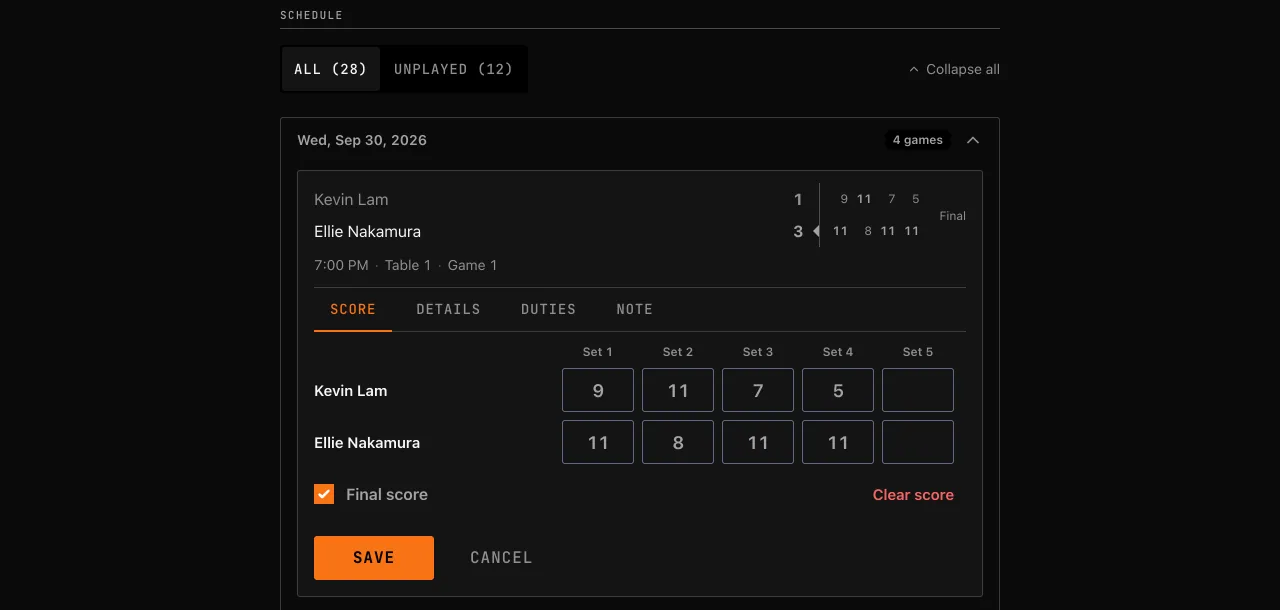Image resolution: width=1280 pixels, height=610 pixels.
Task: Click the Collapse all link
Action: coord(954,69)
